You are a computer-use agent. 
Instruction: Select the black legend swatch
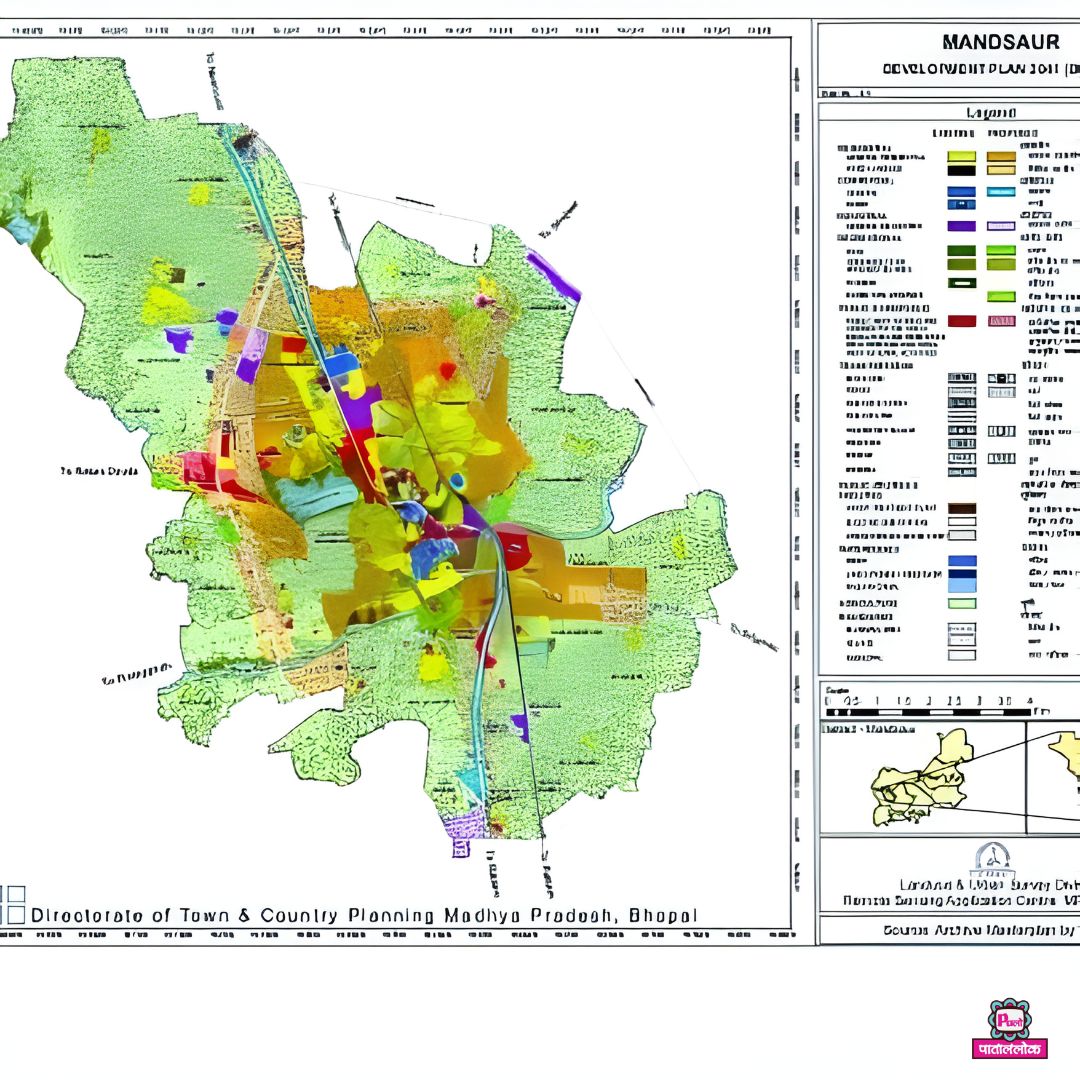click(961, 170)
